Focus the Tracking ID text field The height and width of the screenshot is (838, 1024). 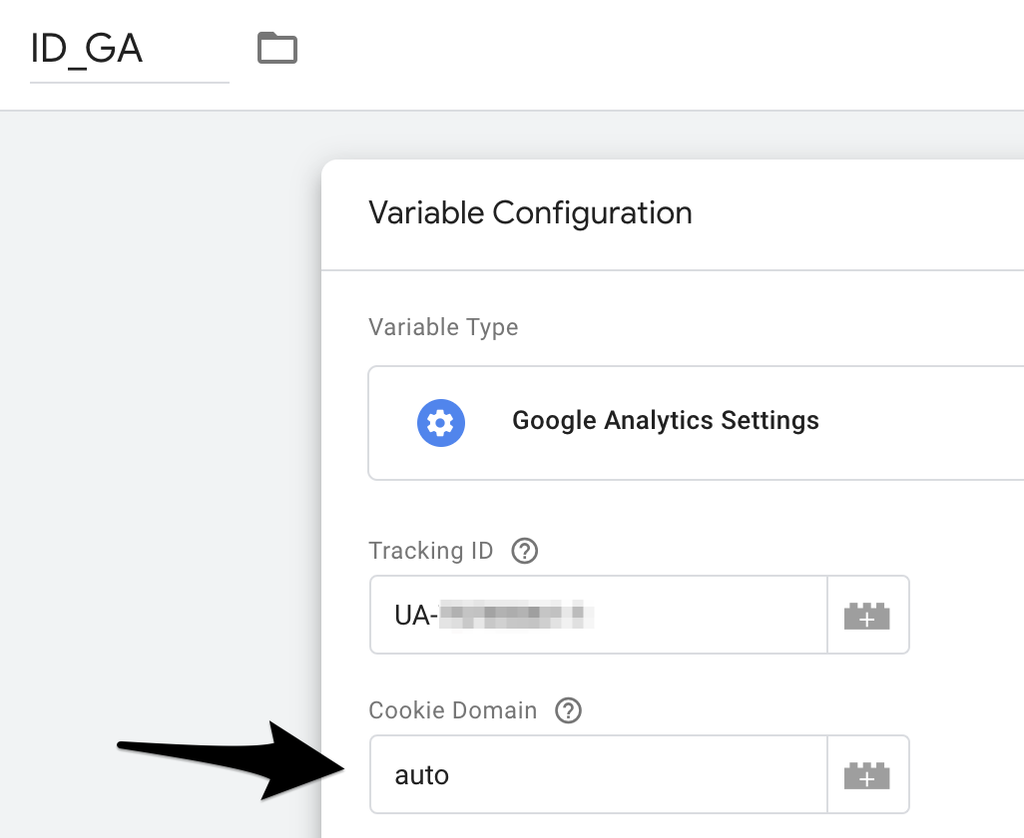point(599,615)
